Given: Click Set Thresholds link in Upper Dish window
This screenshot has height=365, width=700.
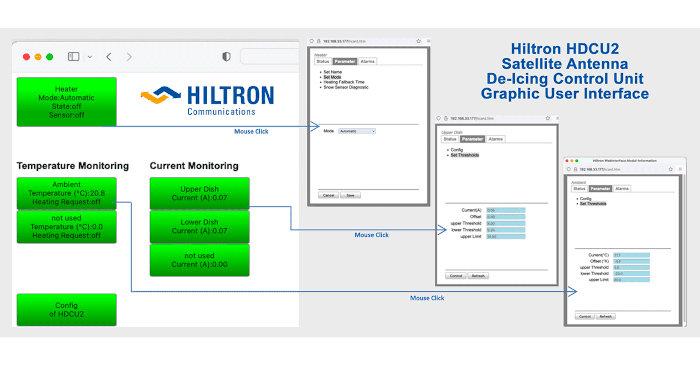Looking at the screenshot, I should tap(465, 155).
